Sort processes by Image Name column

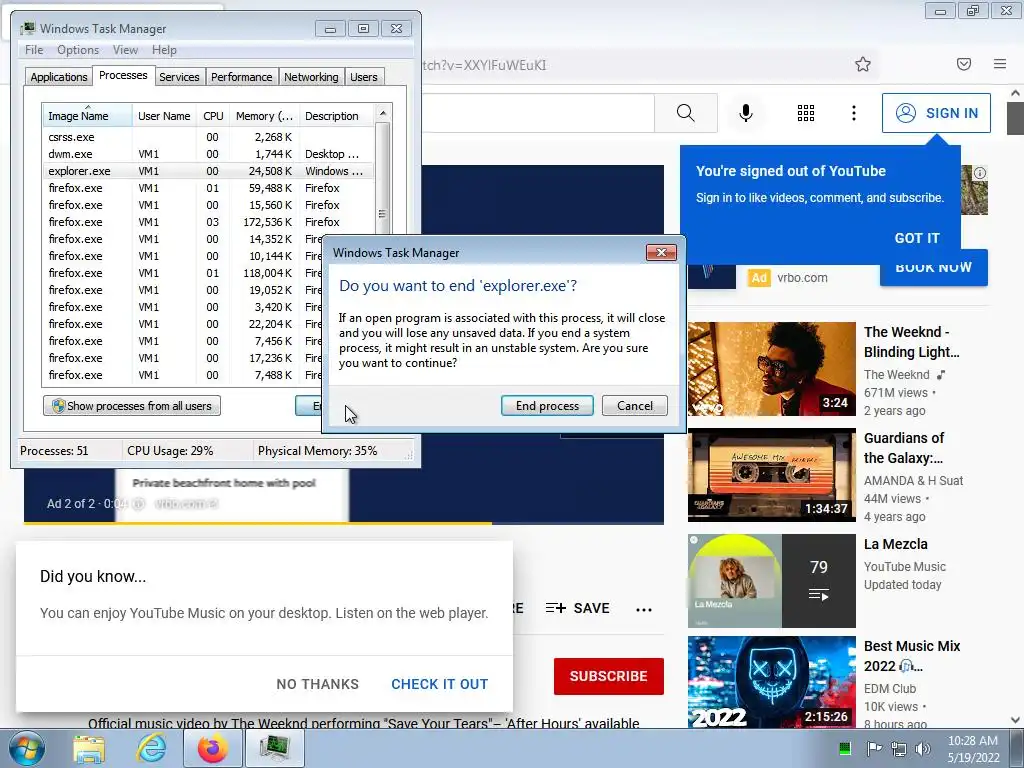87,116
